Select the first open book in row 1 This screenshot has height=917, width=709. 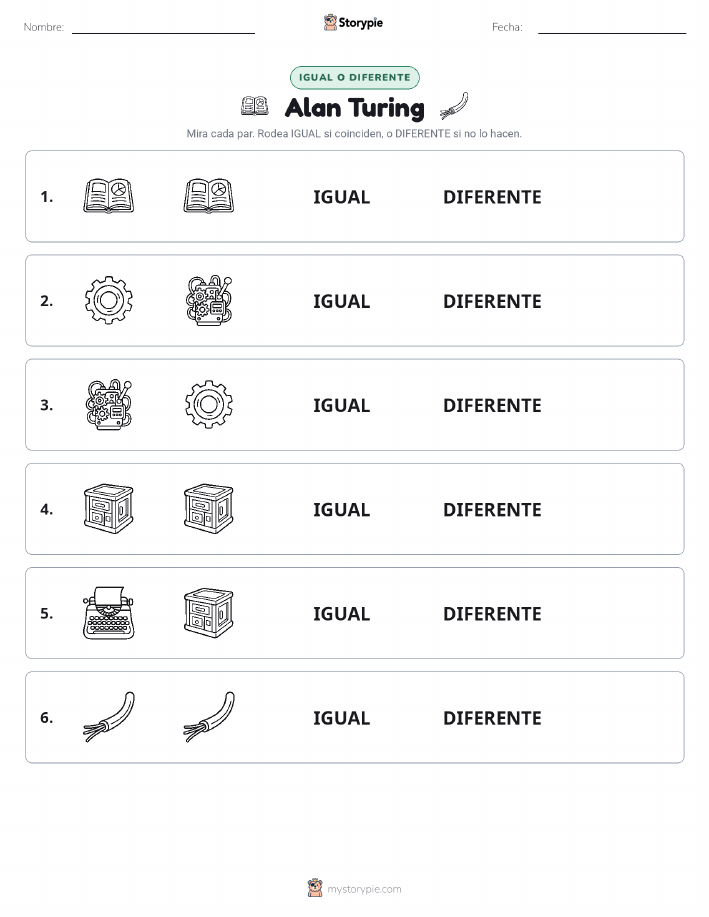coord(108,196)
